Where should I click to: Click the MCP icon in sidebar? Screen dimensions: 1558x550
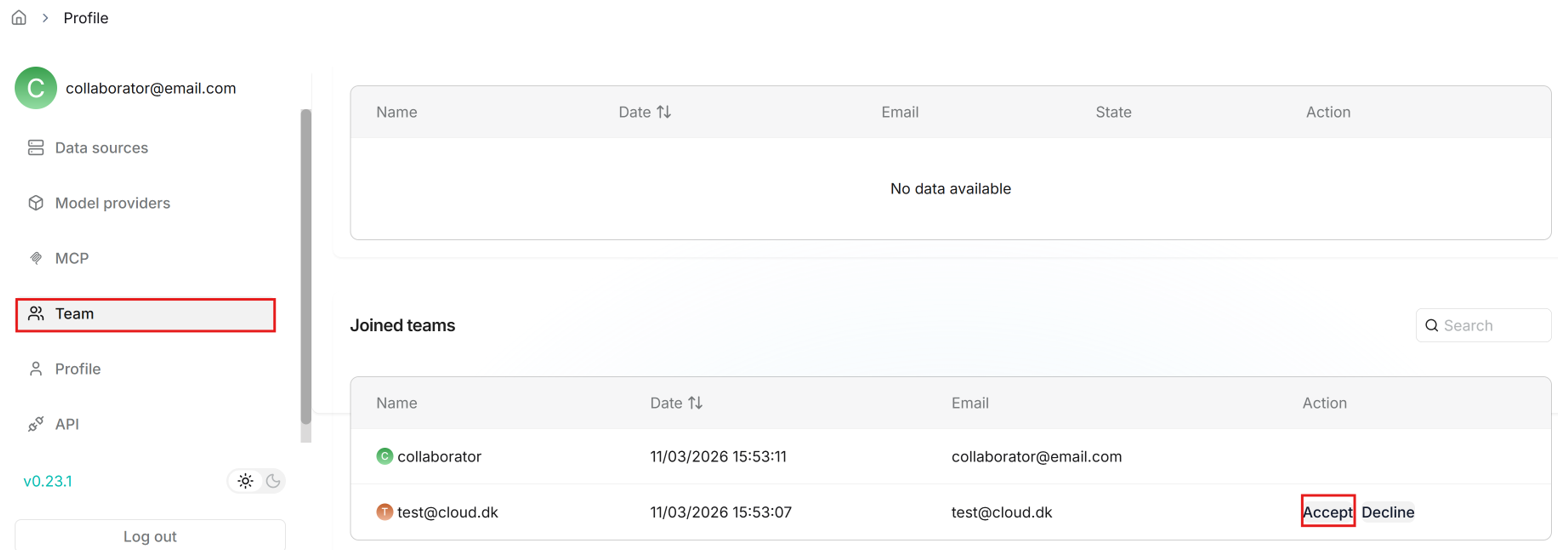tap(36, 259)
